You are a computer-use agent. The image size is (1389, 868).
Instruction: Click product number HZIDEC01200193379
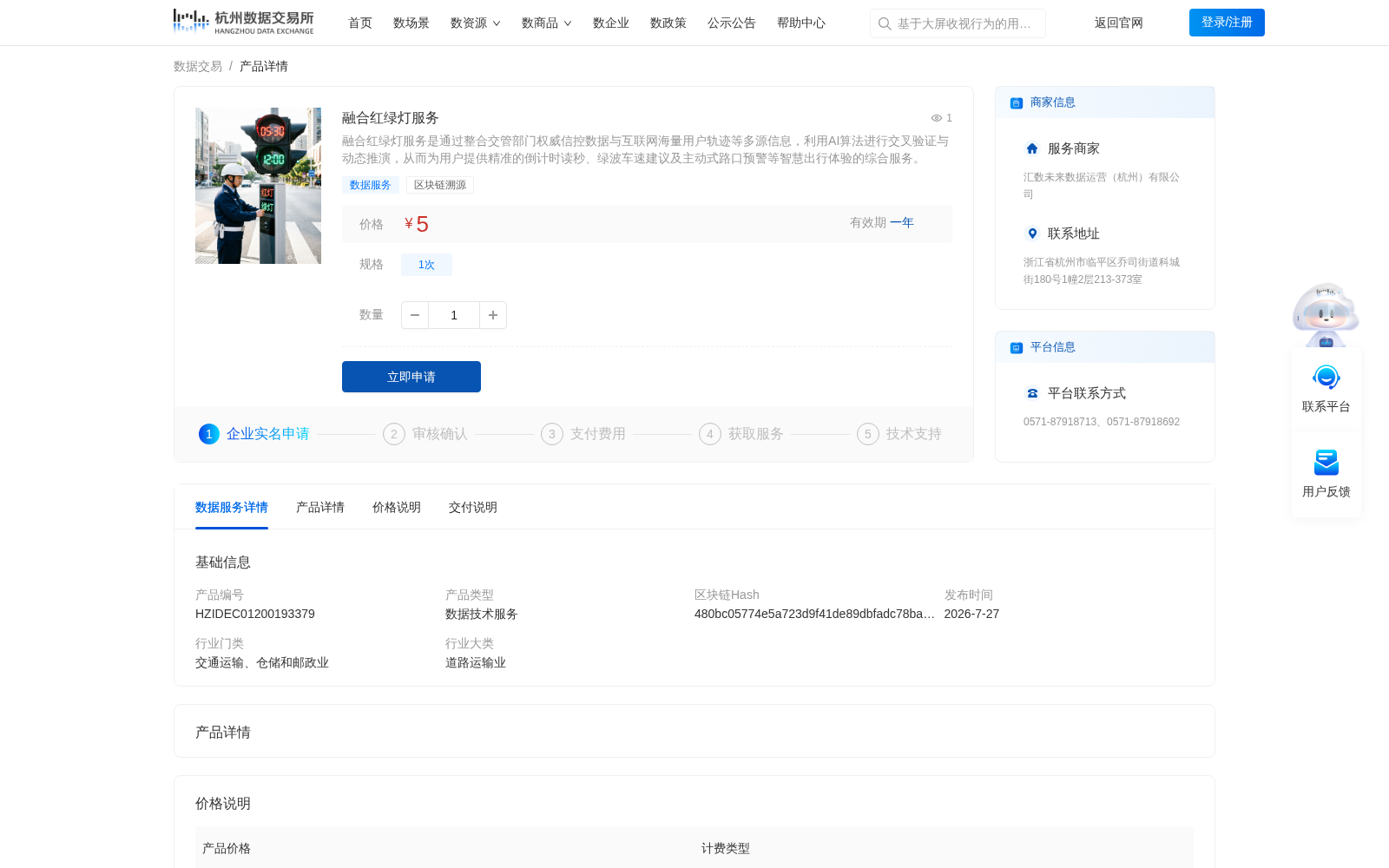point(255,614)
